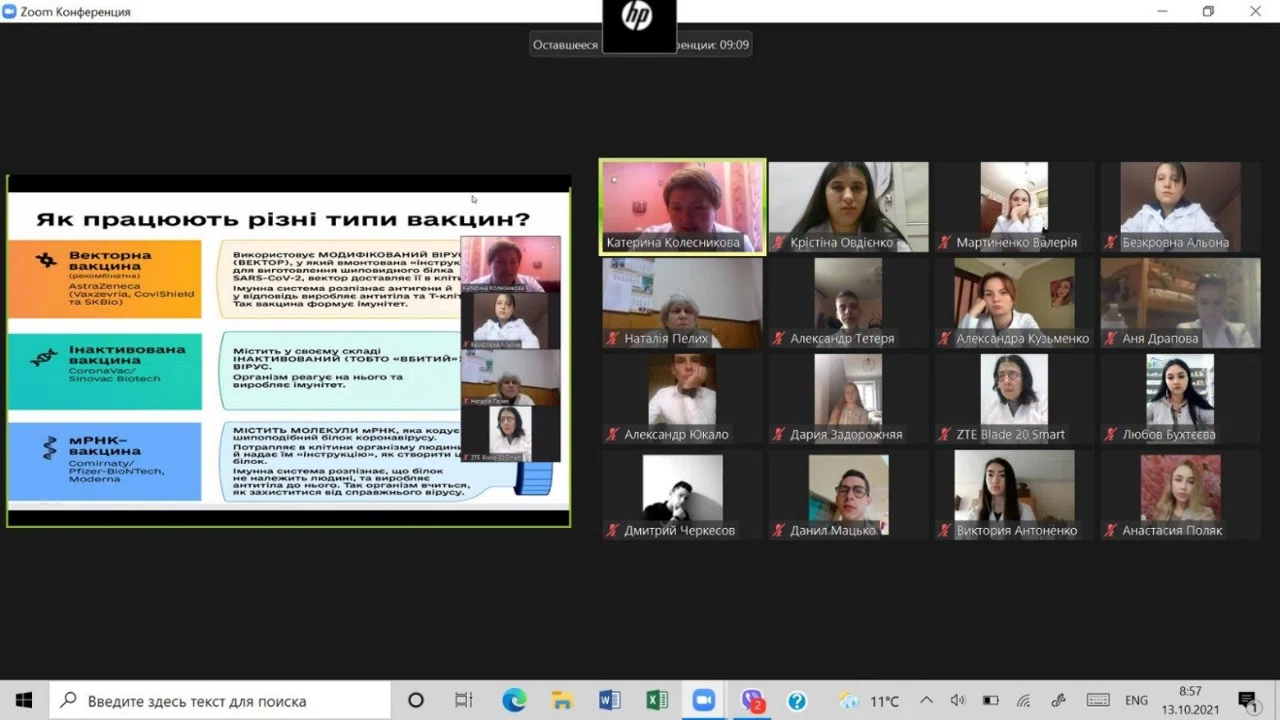Select the video tile of Дмитрий Черкесов
Screen dimensions: 1280x720
tap(683, 494)
